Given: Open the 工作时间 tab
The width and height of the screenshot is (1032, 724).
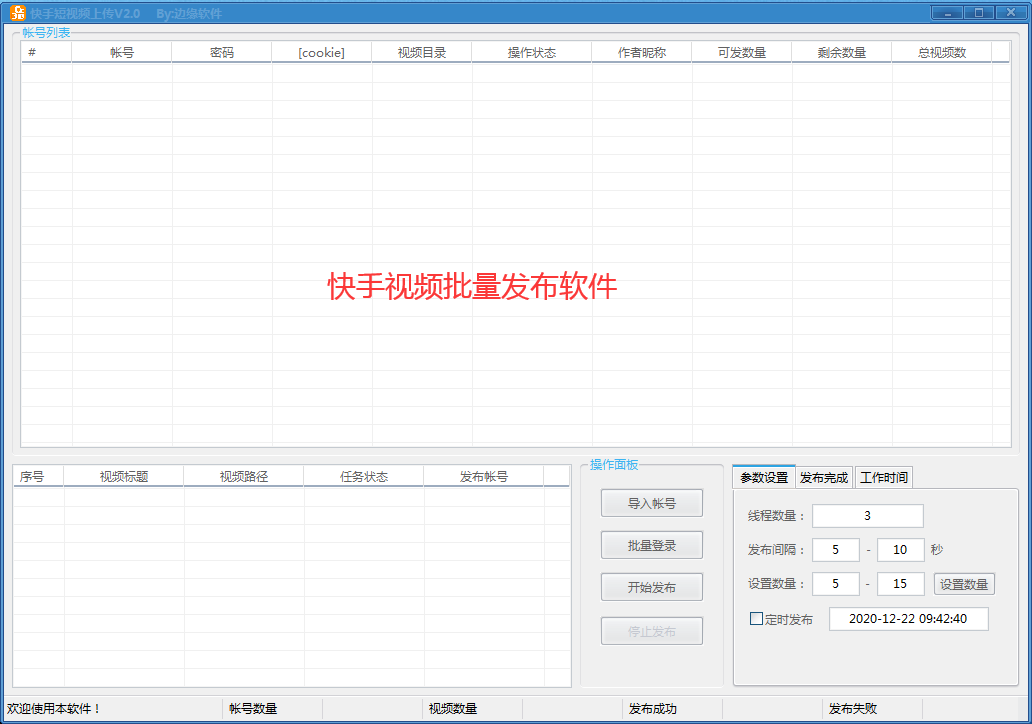Looking at the screenshot, I should coord(884,478).
